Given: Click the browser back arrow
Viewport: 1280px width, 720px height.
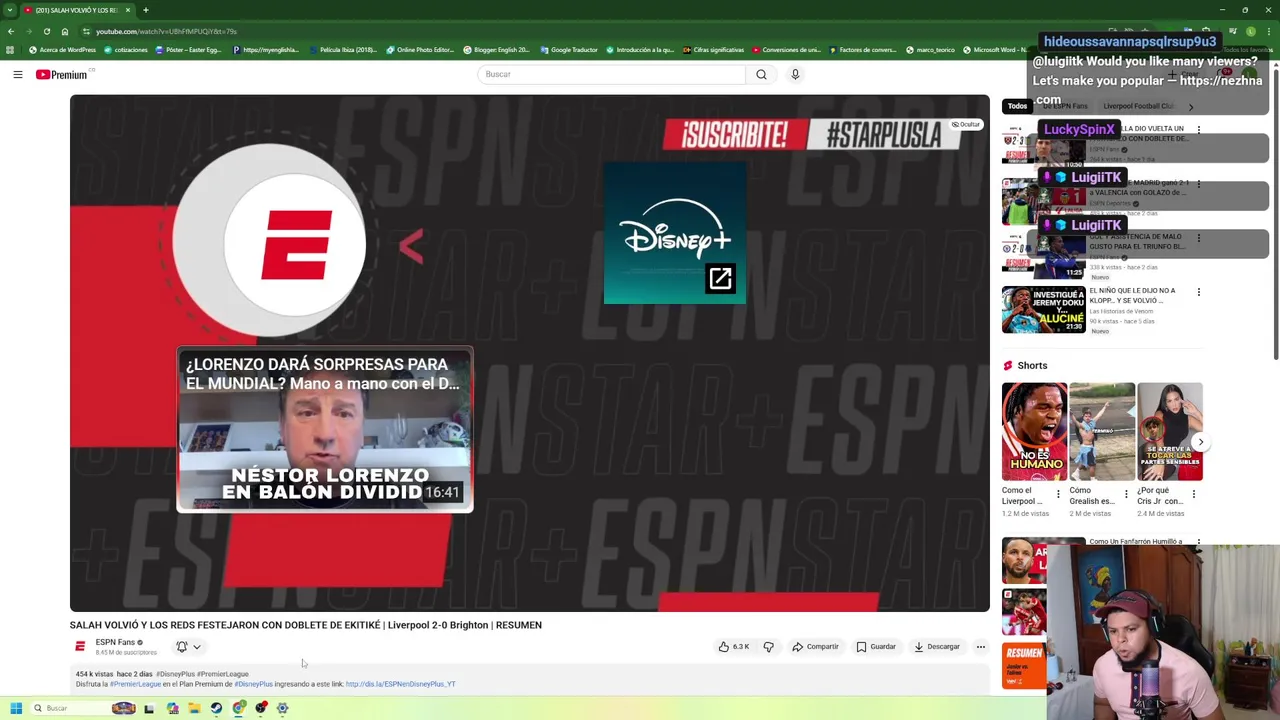Looking at the screenshot, I should coord(12,31).
